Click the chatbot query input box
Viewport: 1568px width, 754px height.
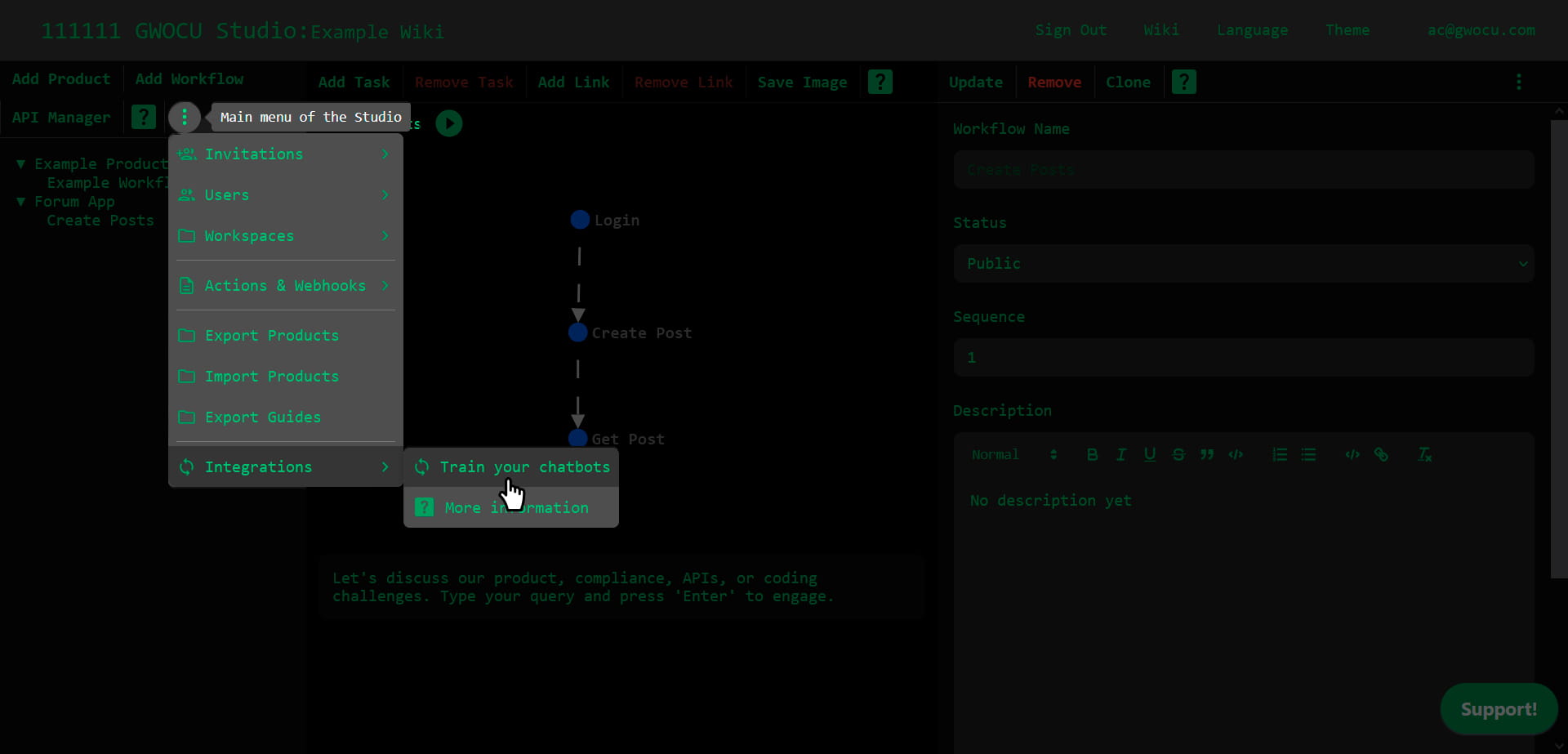click(621, 587)
